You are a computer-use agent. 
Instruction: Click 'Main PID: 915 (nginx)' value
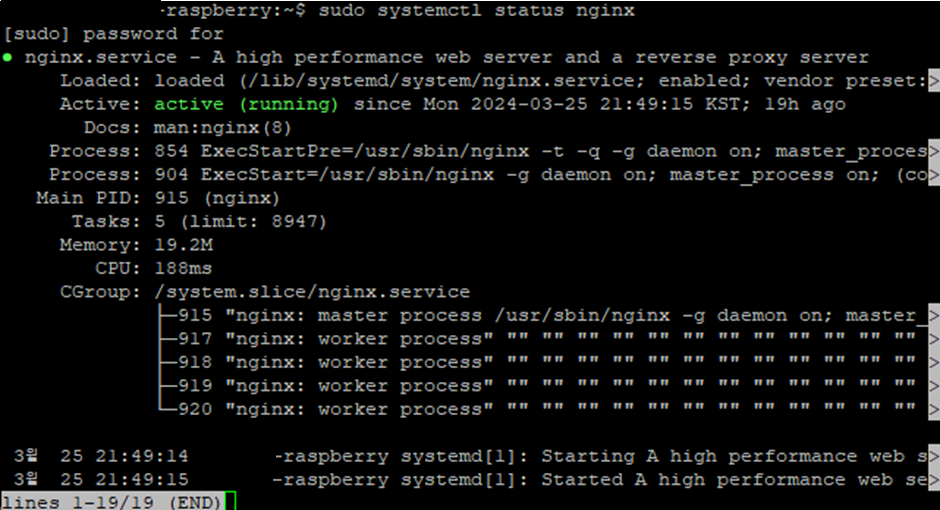(x=217, y=198)
